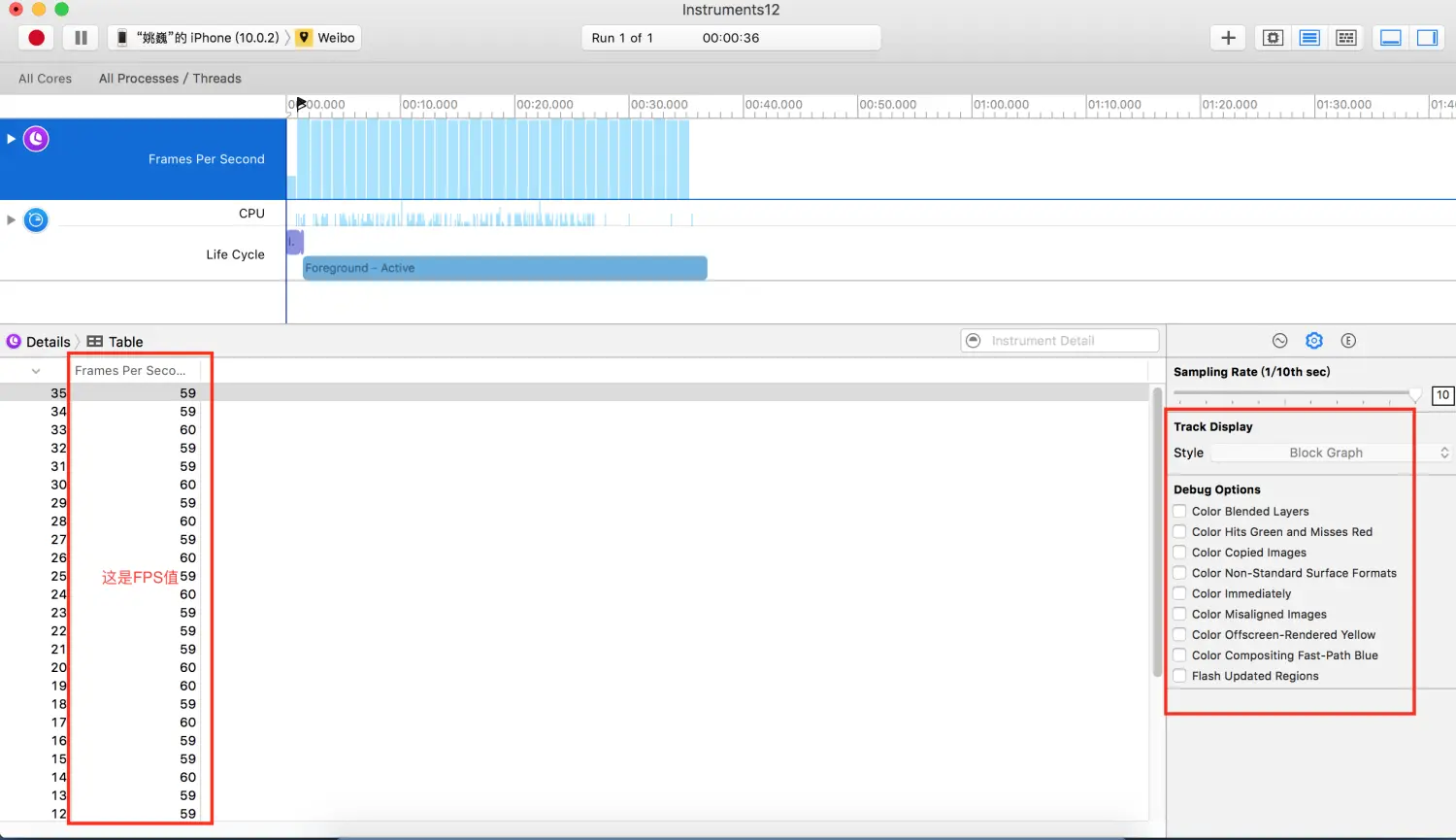Select the Frames Per Second instrument icon
Viewport: 1456px width, 840px height.
36,139
